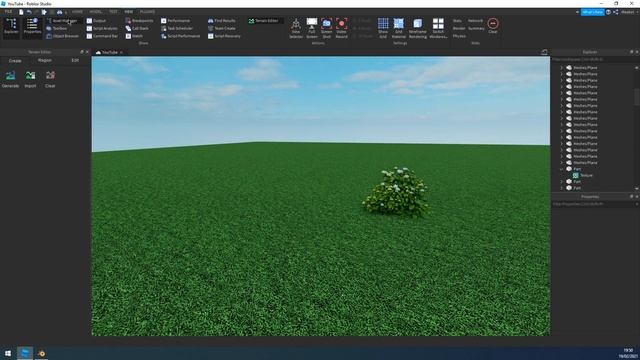Click What's New button

point(593,12)
